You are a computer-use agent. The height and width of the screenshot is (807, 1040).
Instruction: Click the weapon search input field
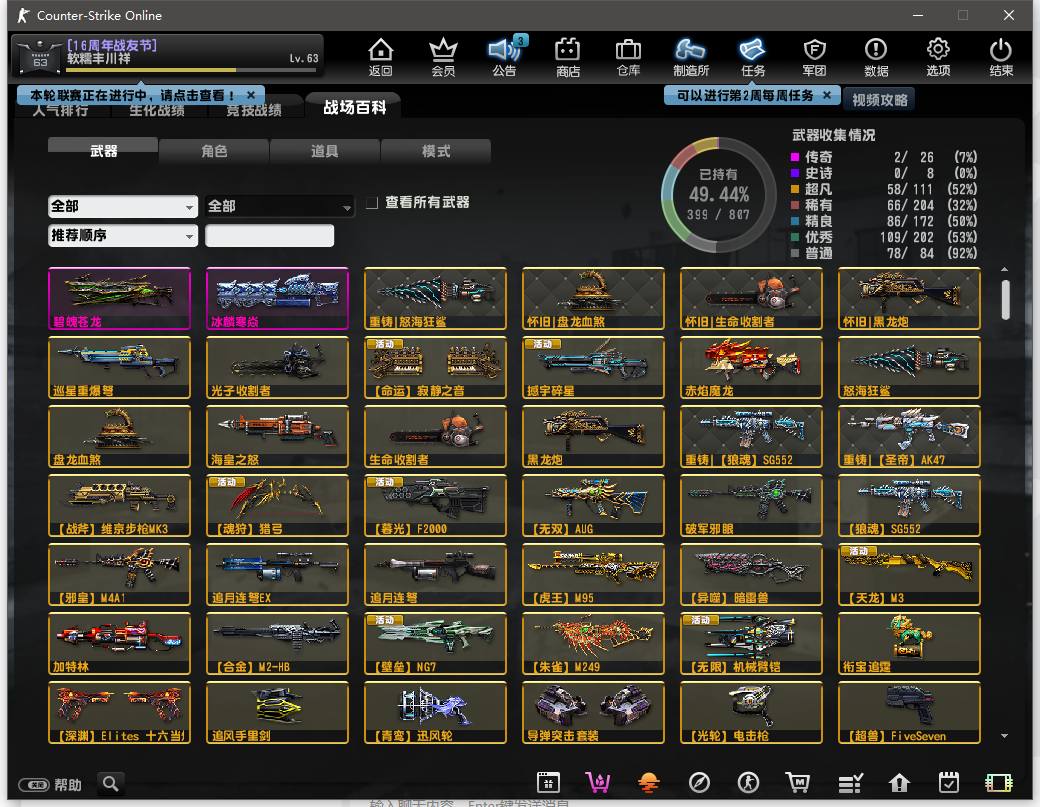click(x=269, y=235)
